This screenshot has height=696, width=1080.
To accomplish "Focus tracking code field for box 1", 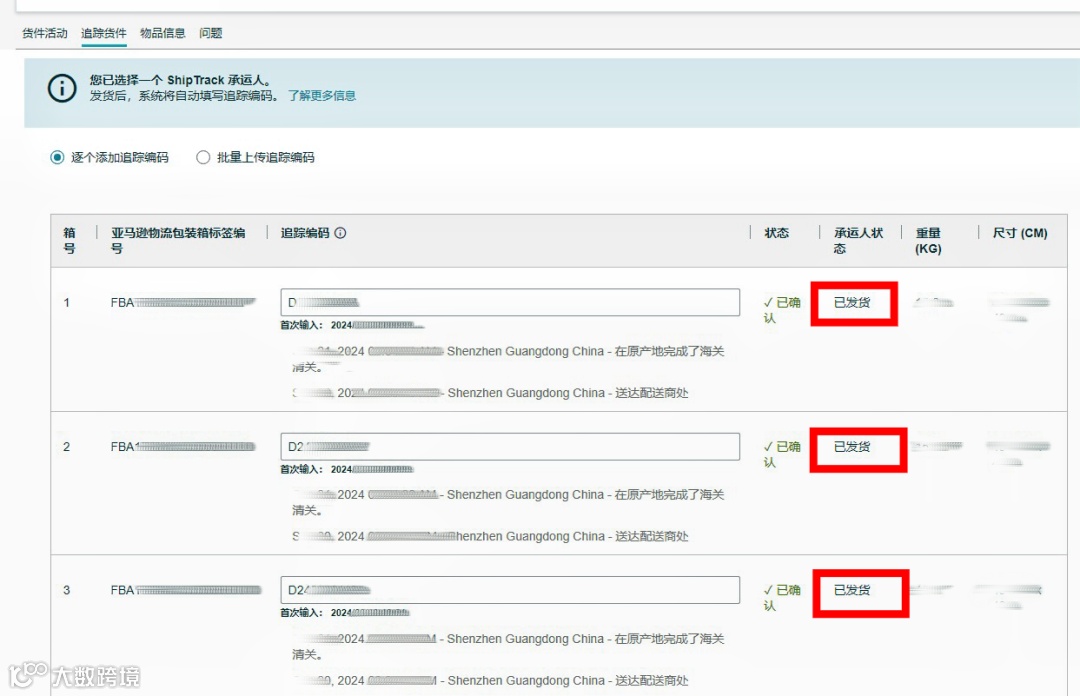I will [x=510, y=303].
